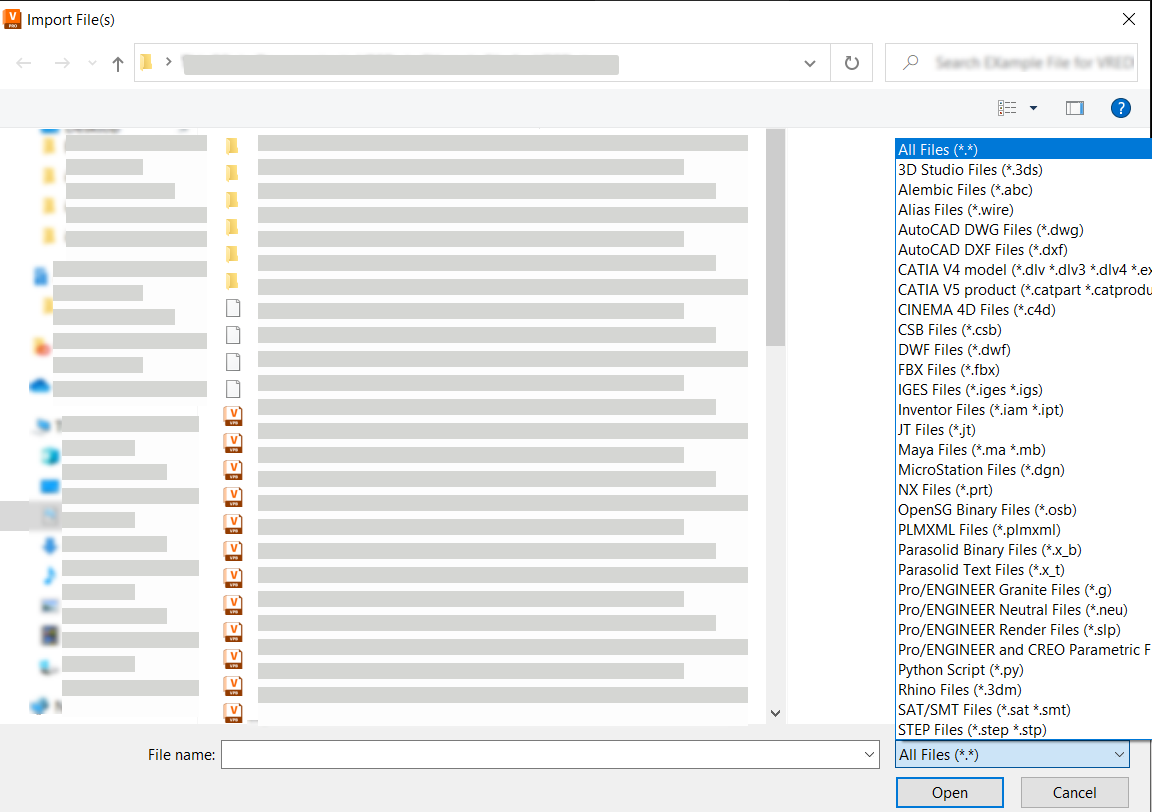Open the file type combo box showing All Files

coord(1011,754)
